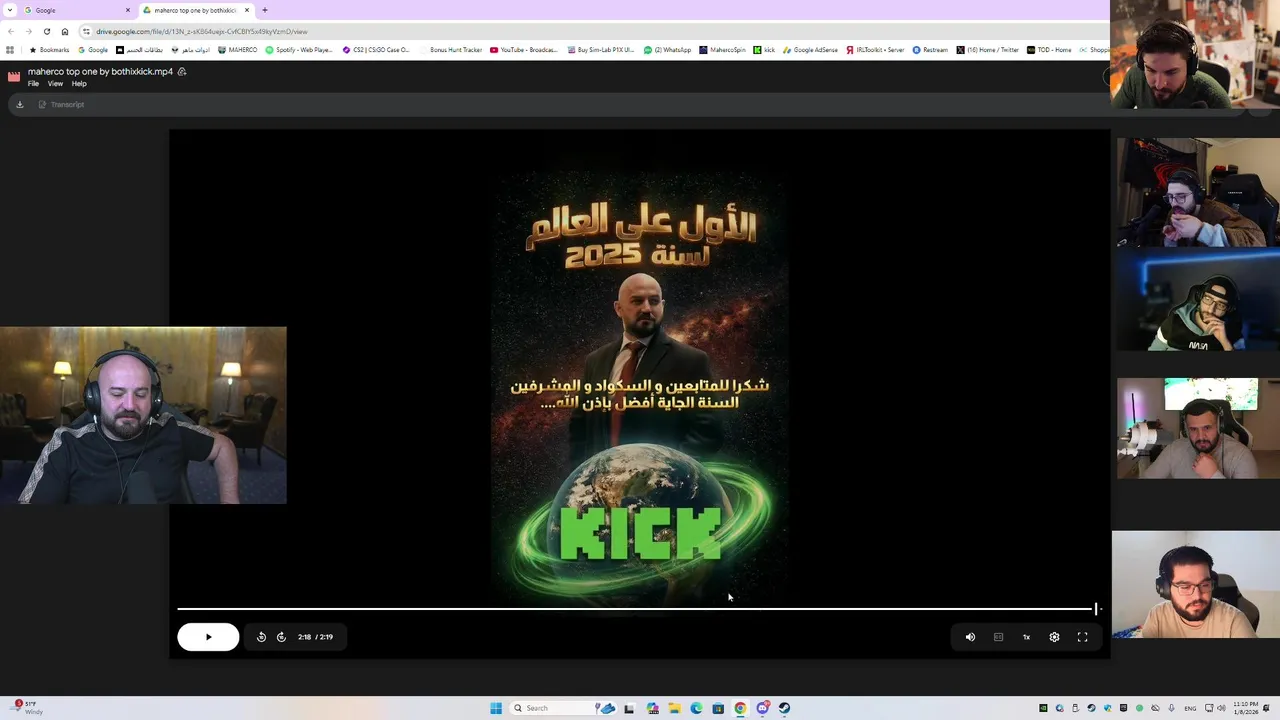Open Google Chrome from the taskbar
1280x720 pixels.
[x=740, y=708]
